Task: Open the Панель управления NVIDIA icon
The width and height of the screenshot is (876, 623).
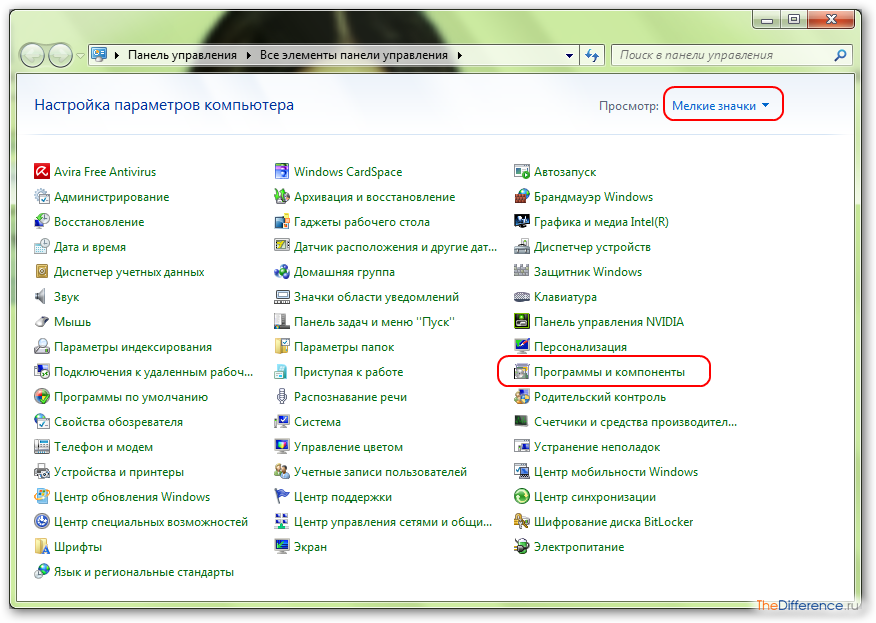Action: tap(522, 322)
